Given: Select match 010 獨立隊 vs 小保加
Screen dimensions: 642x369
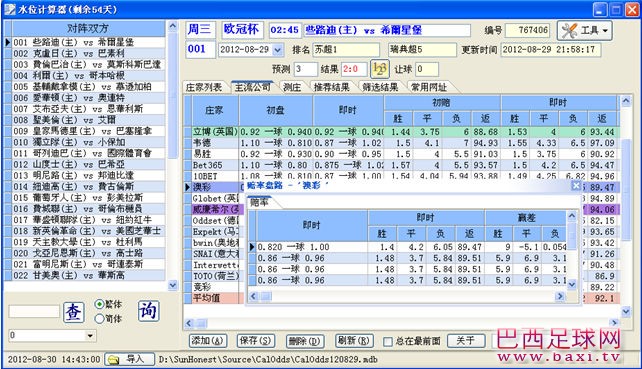Looking at the screenshot, I should tap(89, 142).
